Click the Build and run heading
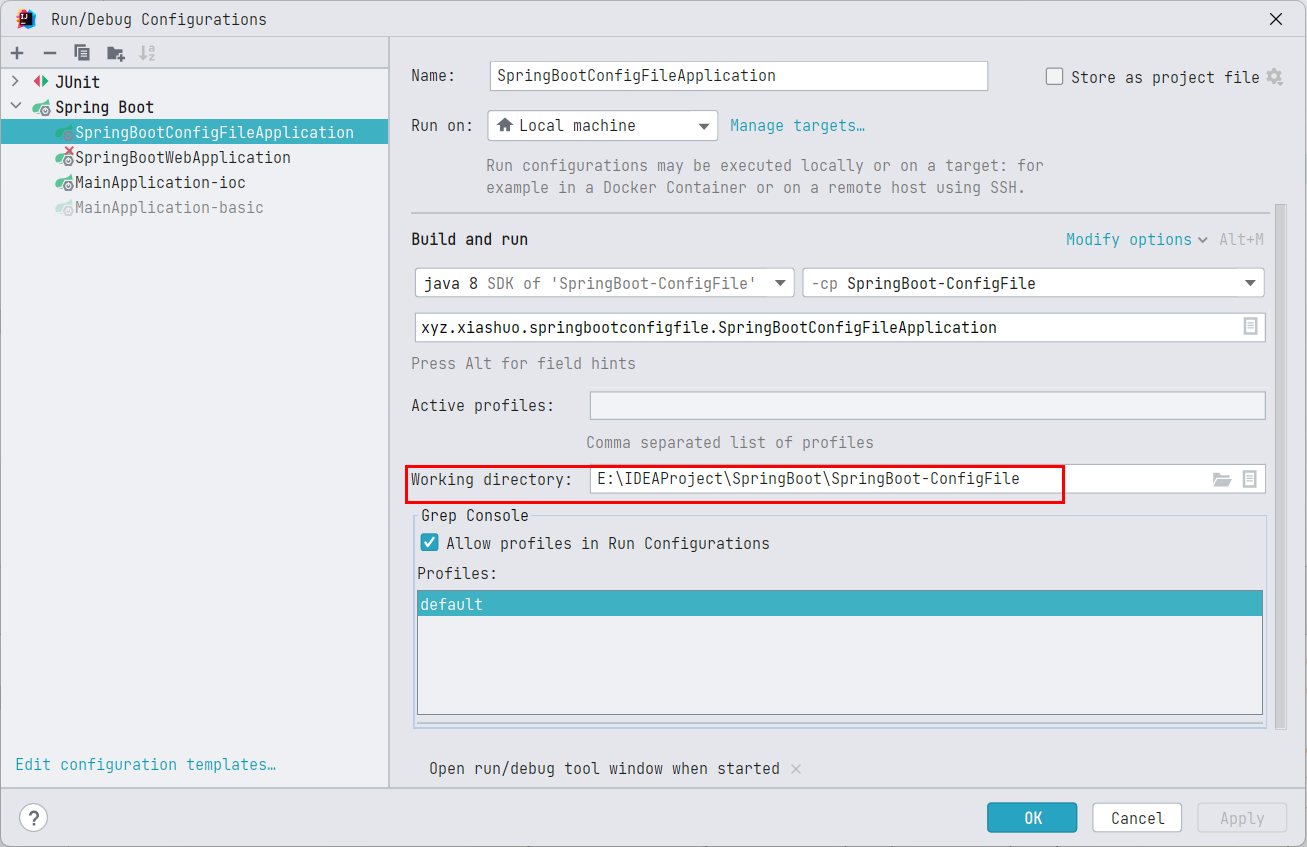1307x847 pixels. [x=470, y=240]
